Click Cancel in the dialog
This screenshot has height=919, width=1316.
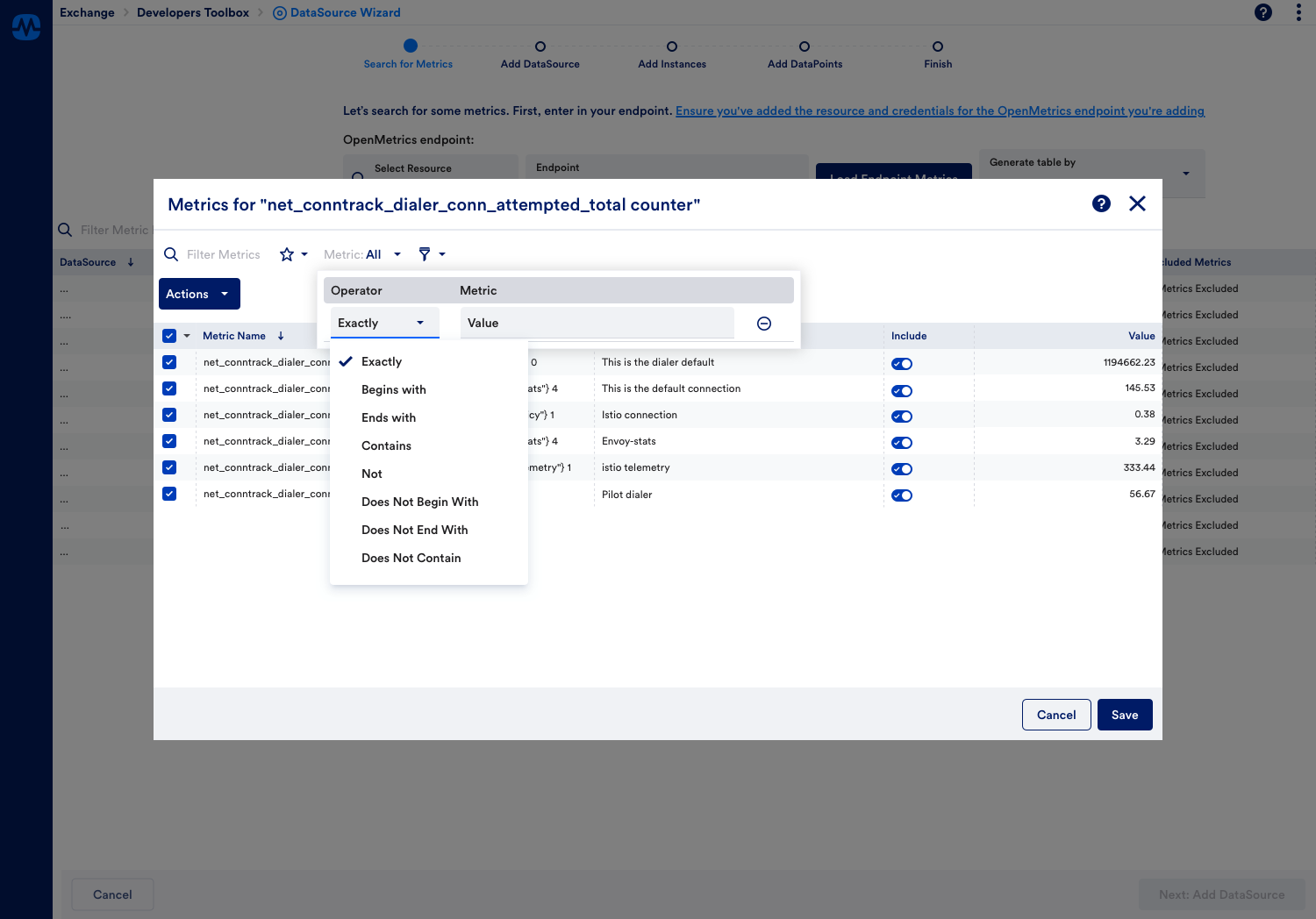[1056, 715]
